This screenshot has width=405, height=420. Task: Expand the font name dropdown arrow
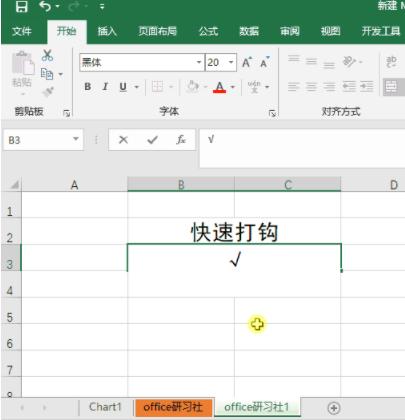click(x=199, y=62)
